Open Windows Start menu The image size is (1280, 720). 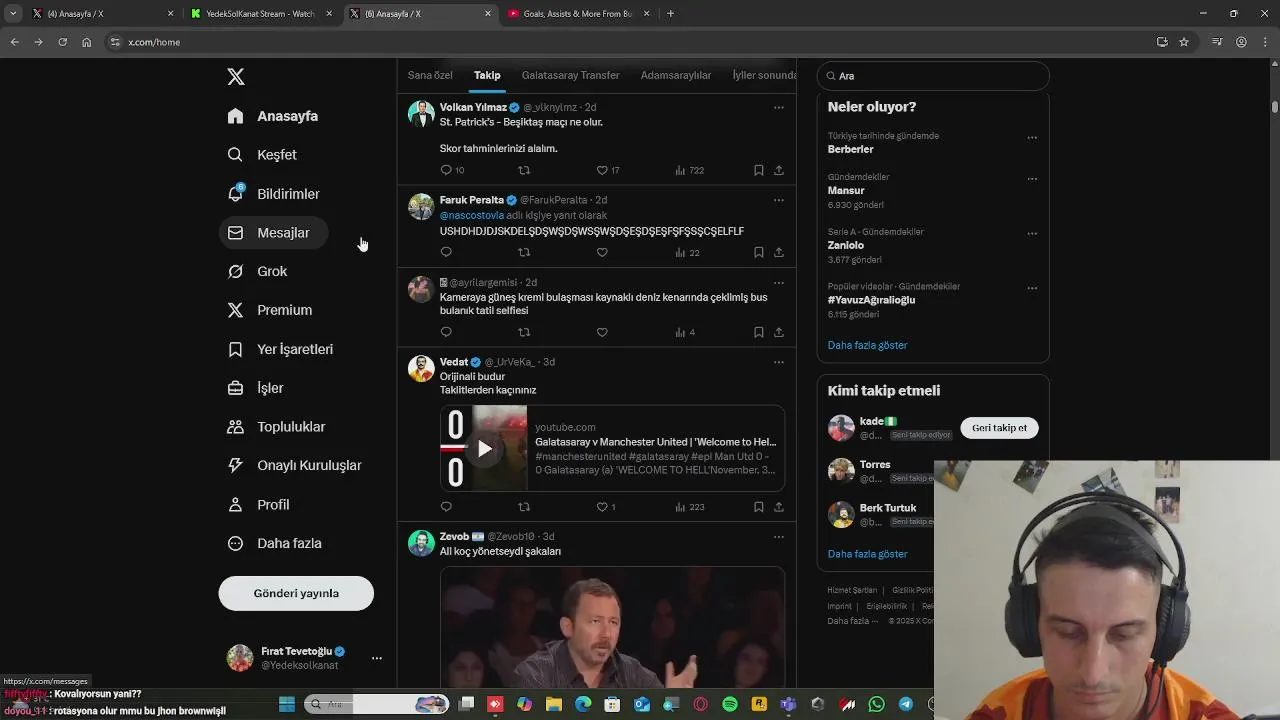[x=286, y=705]
